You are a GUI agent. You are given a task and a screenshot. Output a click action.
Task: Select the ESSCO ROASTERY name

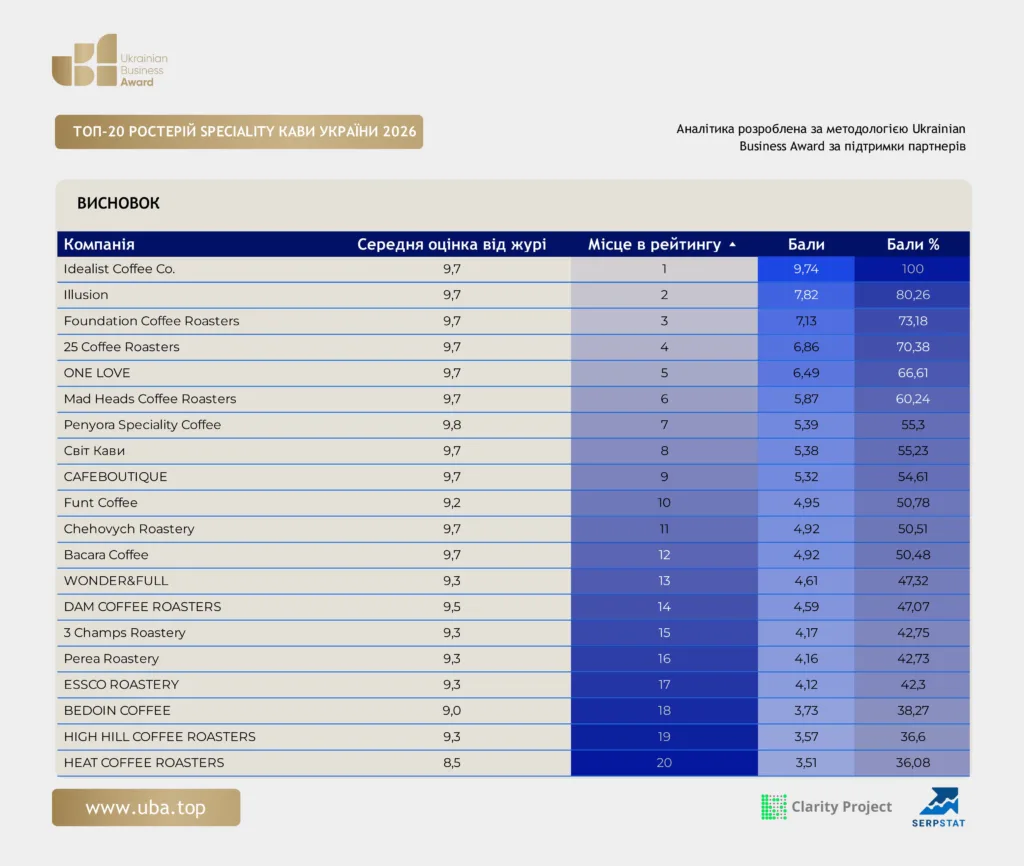pos(121,685)
